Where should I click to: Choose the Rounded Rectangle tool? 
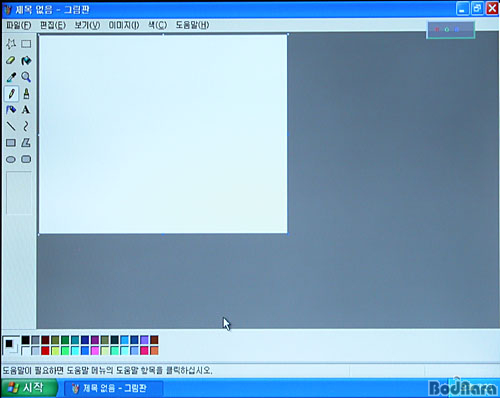pos(26,159)
